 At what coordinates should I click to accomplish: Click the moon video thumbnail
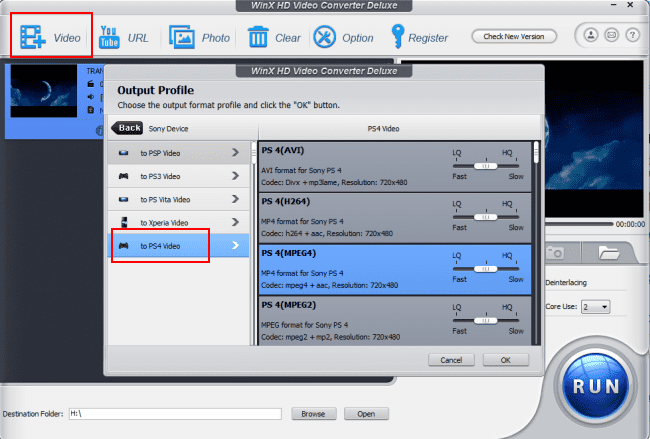[44, 91]
